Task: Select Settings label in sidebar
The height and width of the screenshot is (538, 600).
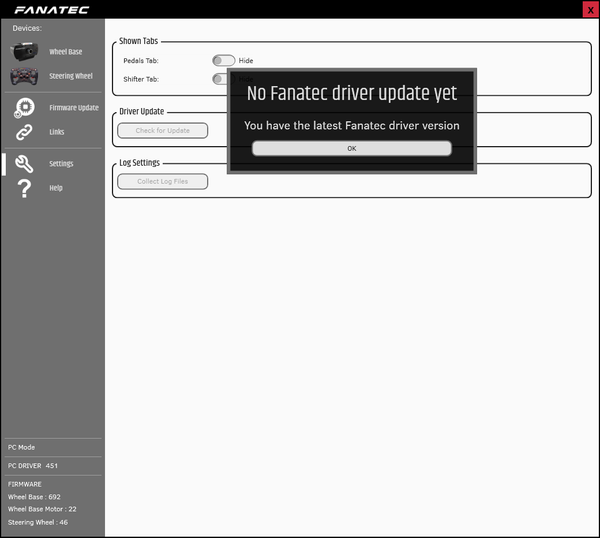Action: point(61,164)
